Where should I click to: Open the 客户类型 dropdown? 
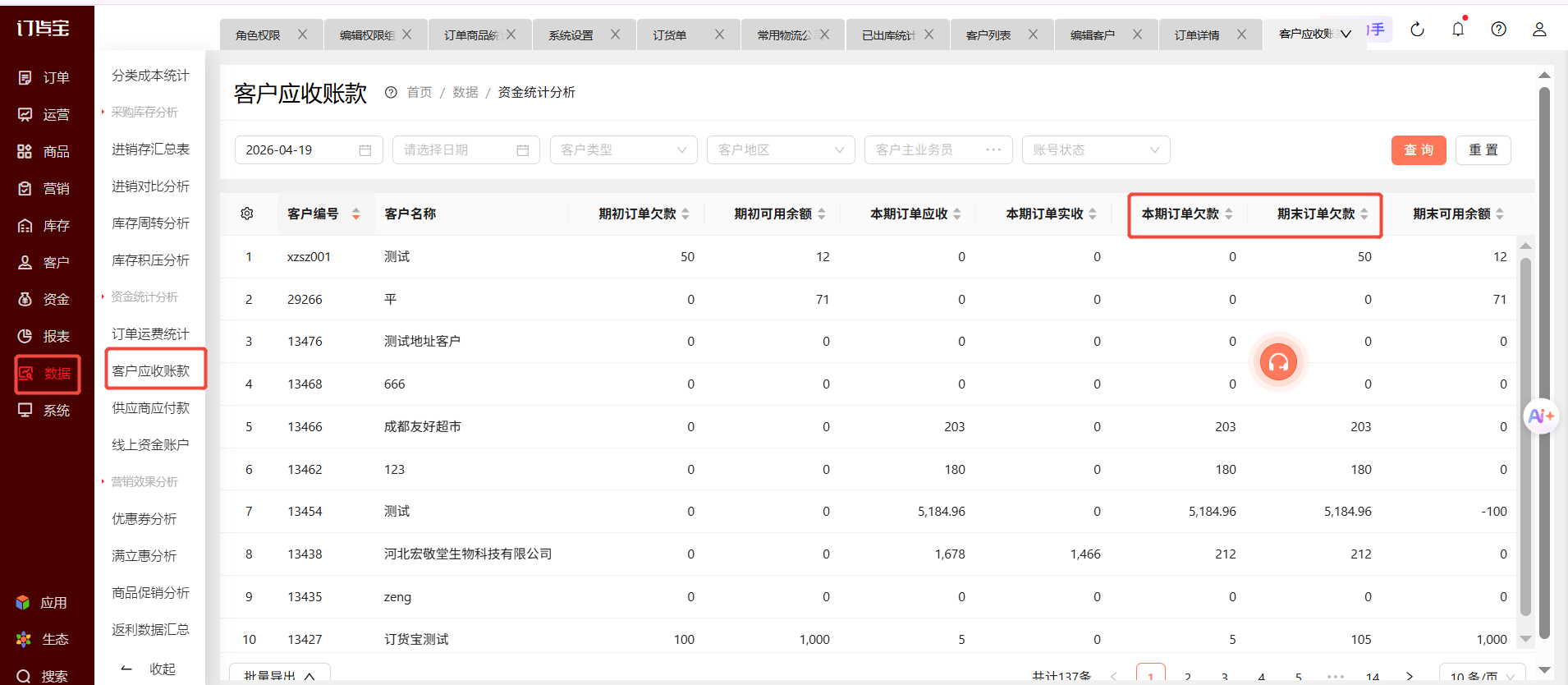coord(624,149)
